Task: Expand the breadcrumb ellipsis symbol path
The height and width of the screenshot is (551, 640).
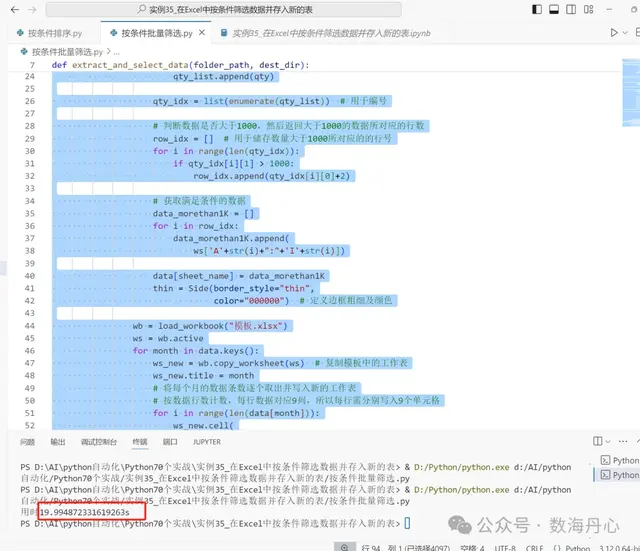Action: pyautogui.click(x=116, y=52)
